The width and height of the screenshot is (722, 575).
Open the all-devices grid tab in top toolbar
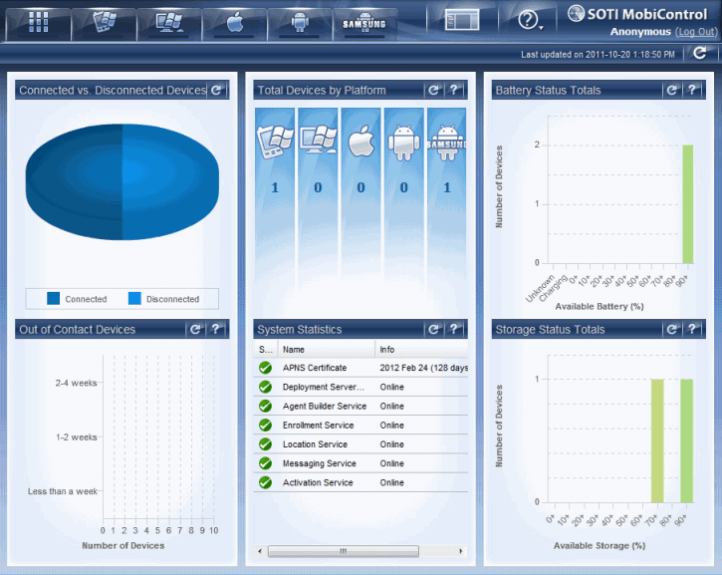(x=39, y=22)
